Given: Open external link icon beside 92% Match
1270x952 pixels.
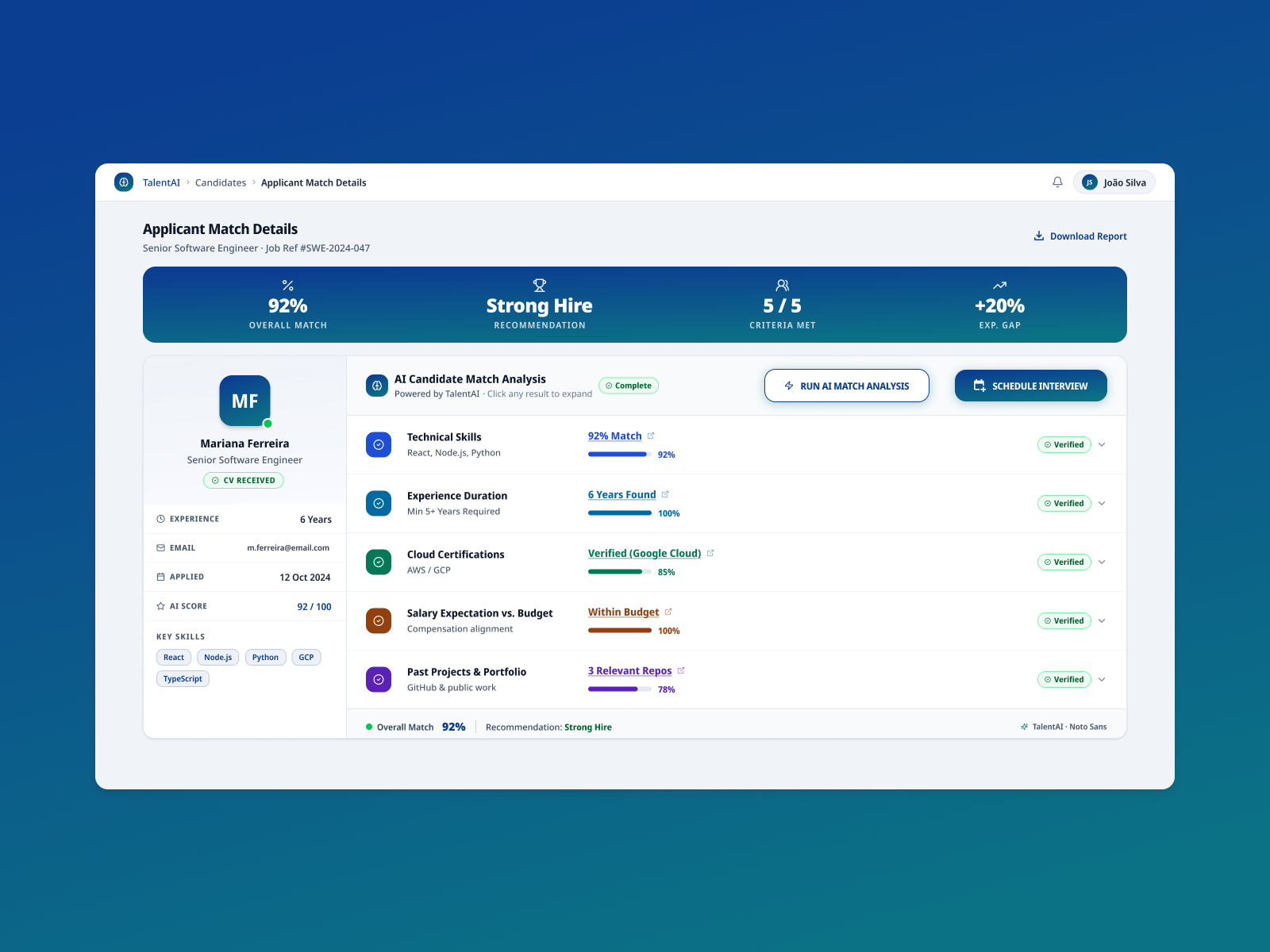Looking at the screenshot, I should (651, 436).
